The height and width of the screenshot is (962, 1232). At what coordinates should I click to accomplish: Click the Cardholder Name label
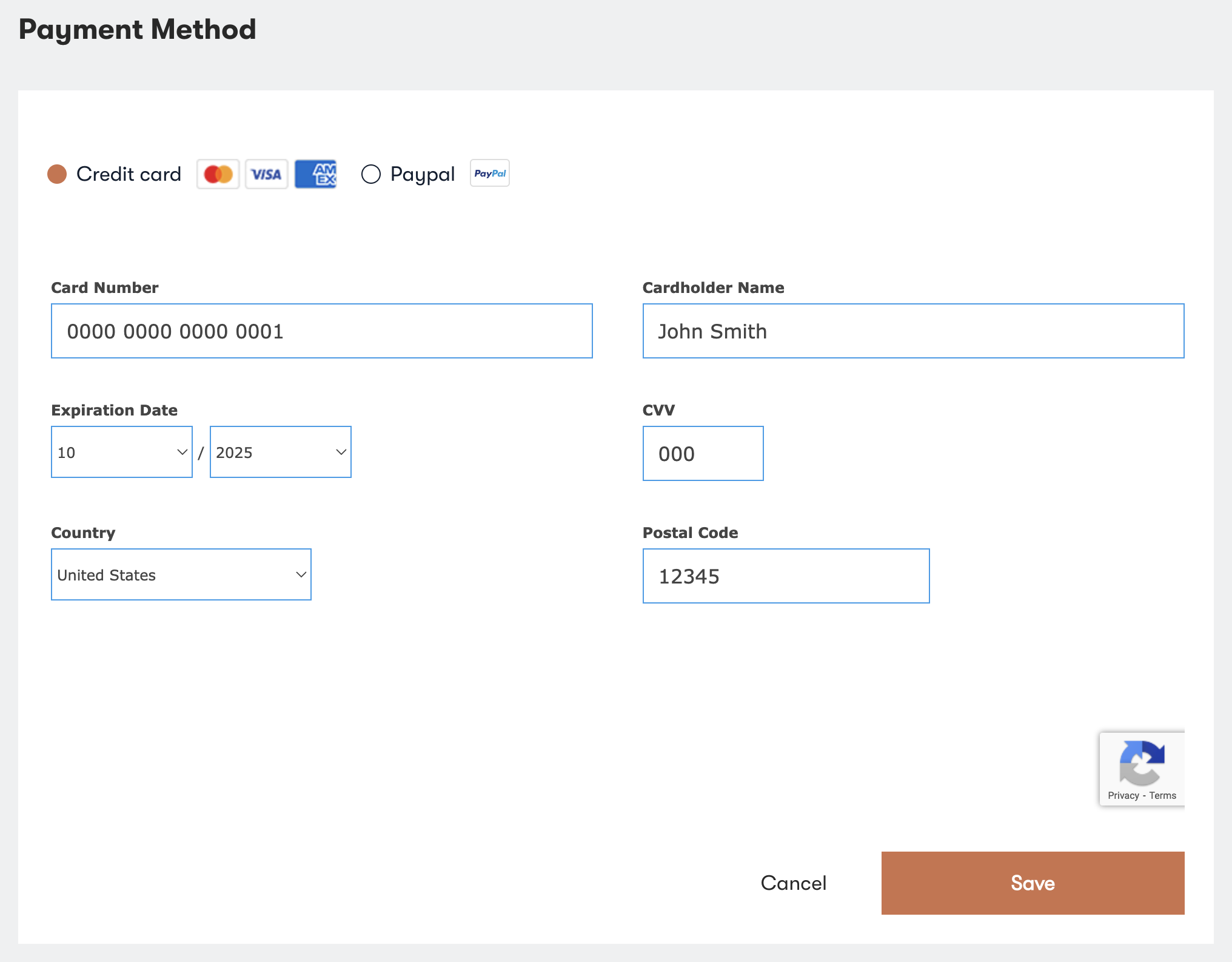(x=714, y=288)
